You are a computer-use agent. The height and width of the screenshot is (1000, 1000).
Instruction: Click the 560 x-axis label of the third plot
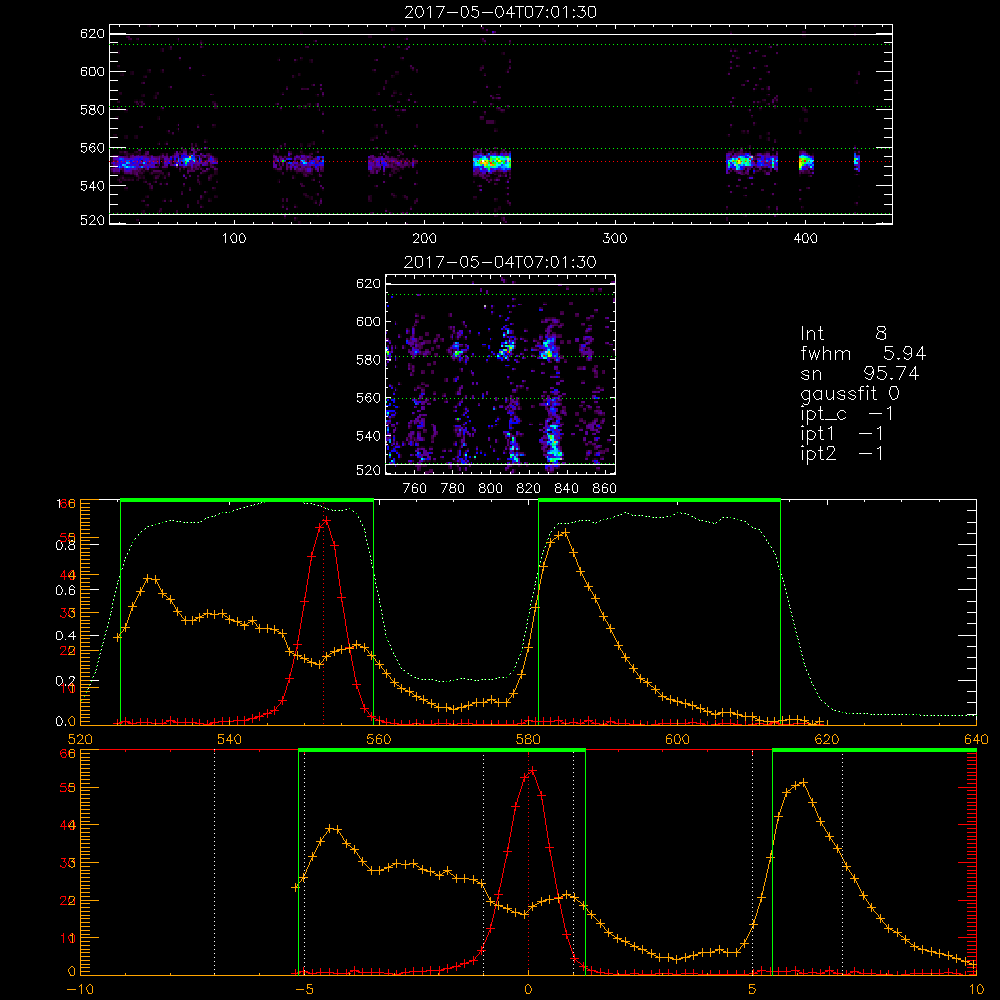[379, 740]
